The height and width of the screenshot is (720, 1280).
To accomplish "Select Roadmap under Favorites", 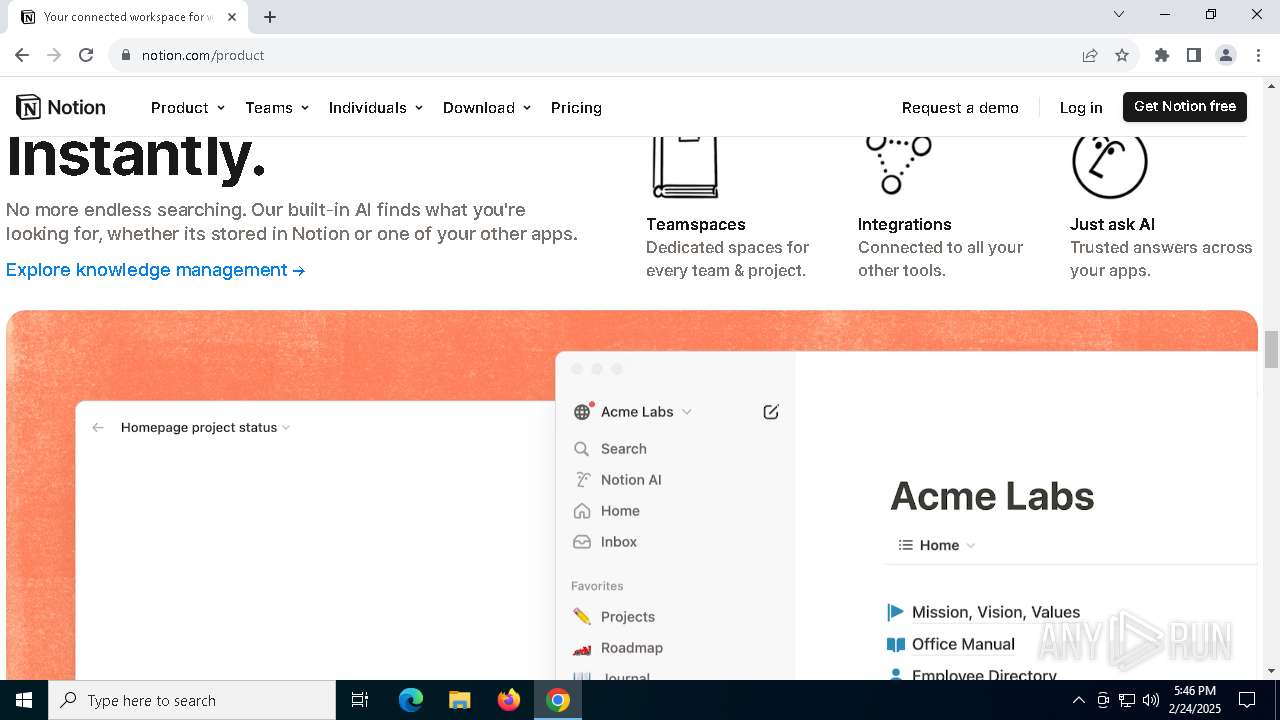I will [632, 648].
